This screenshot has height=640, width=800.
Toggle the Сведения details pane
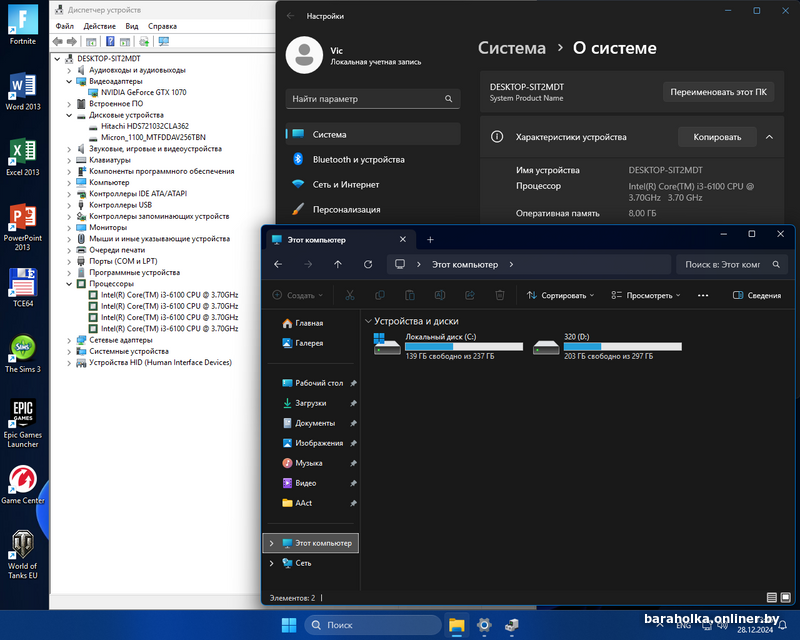[x=757, y=296]
